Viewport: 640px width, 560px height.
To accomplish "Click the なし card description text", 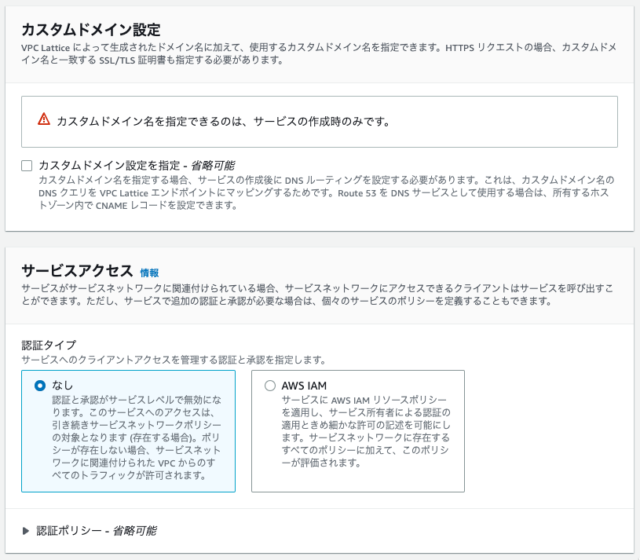I will [137, 438].
